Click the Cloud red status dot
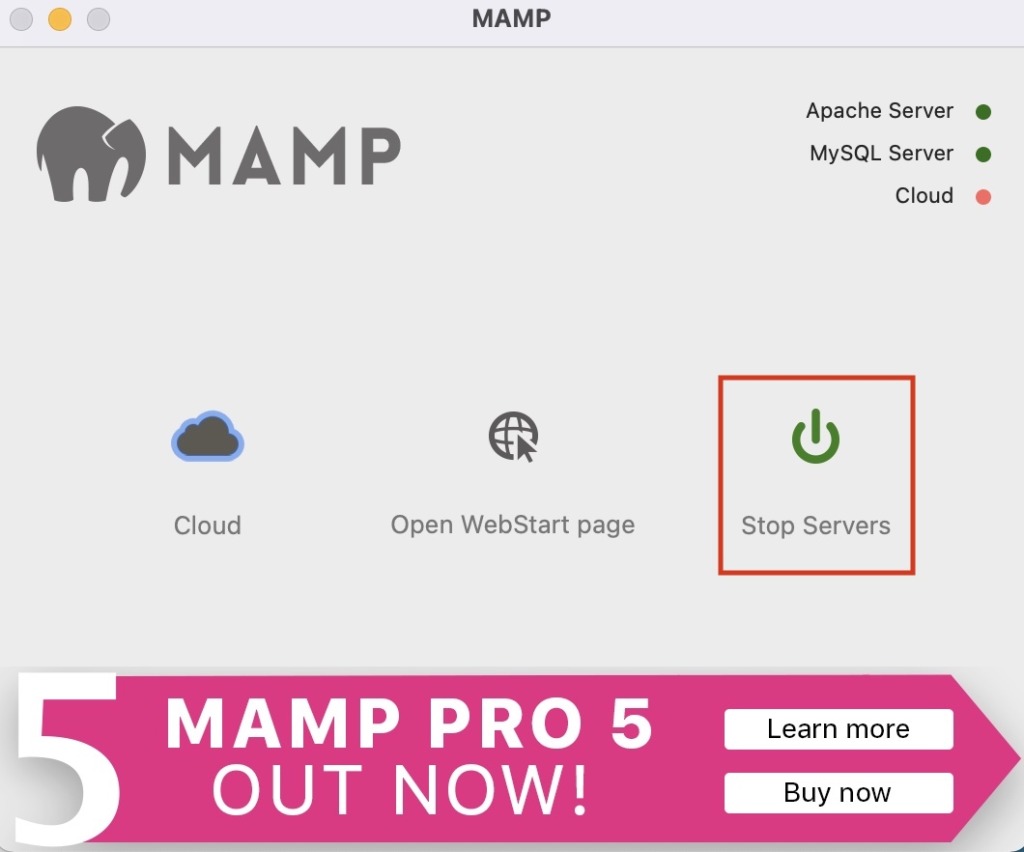 tap(983, 197)
